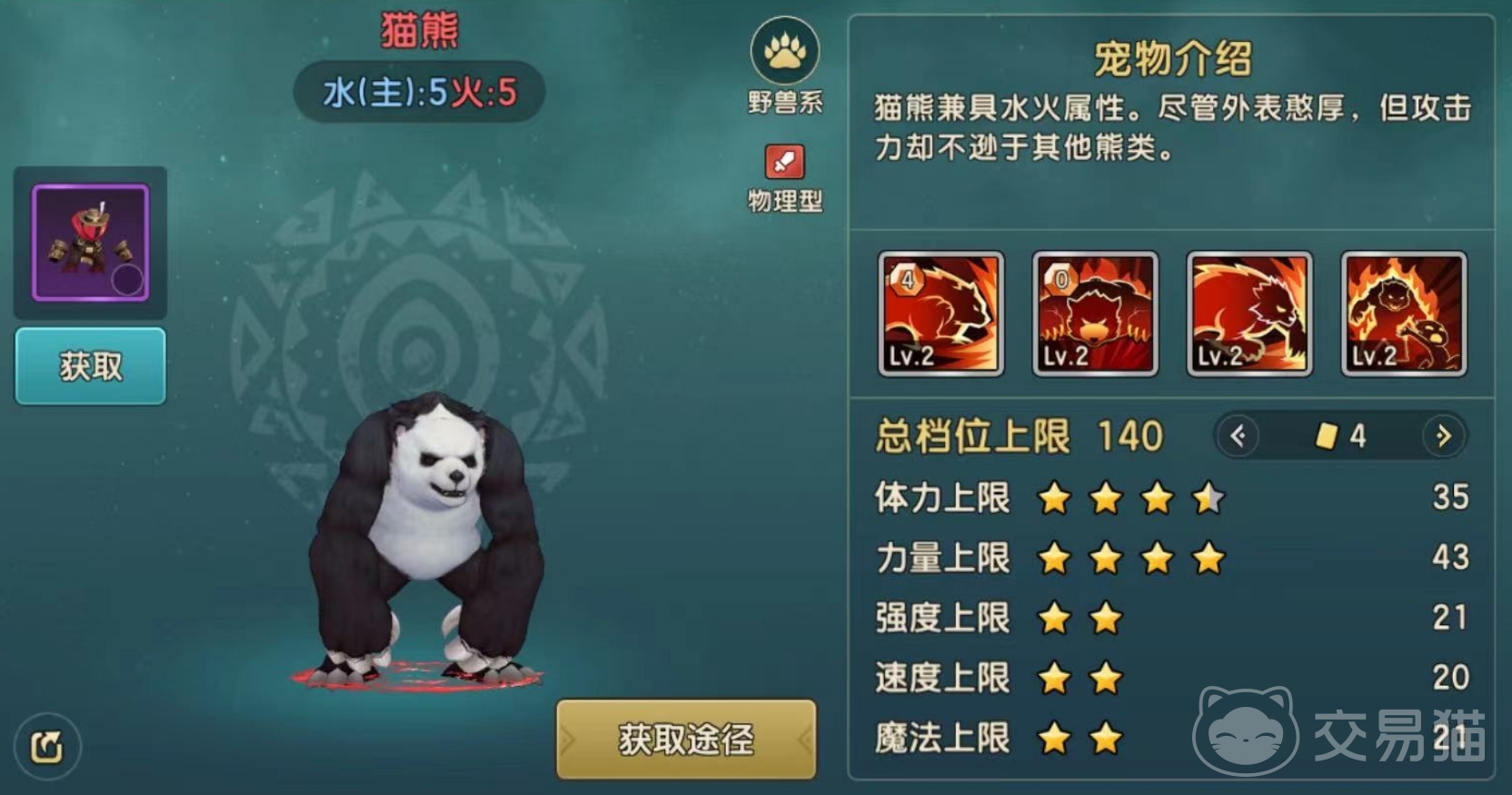Image resolution: width=1512 pixels, height=795 pixels.
Task: Decrease card level with left arrow
Action: (x=1238, y=436)
